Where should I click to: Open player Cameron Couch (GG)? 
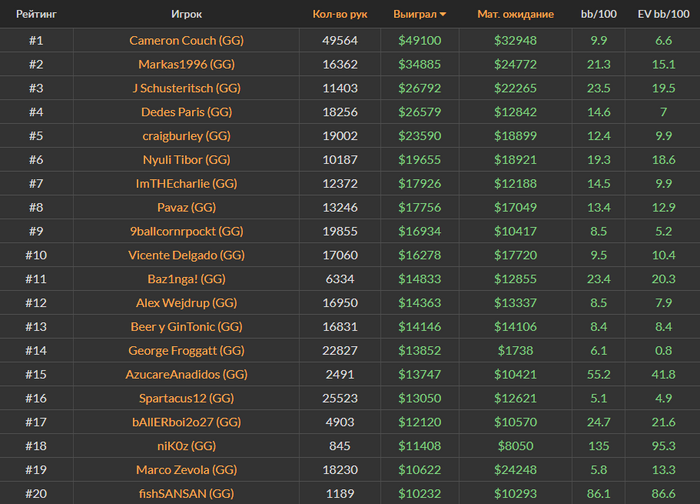[x=186, y=41]
